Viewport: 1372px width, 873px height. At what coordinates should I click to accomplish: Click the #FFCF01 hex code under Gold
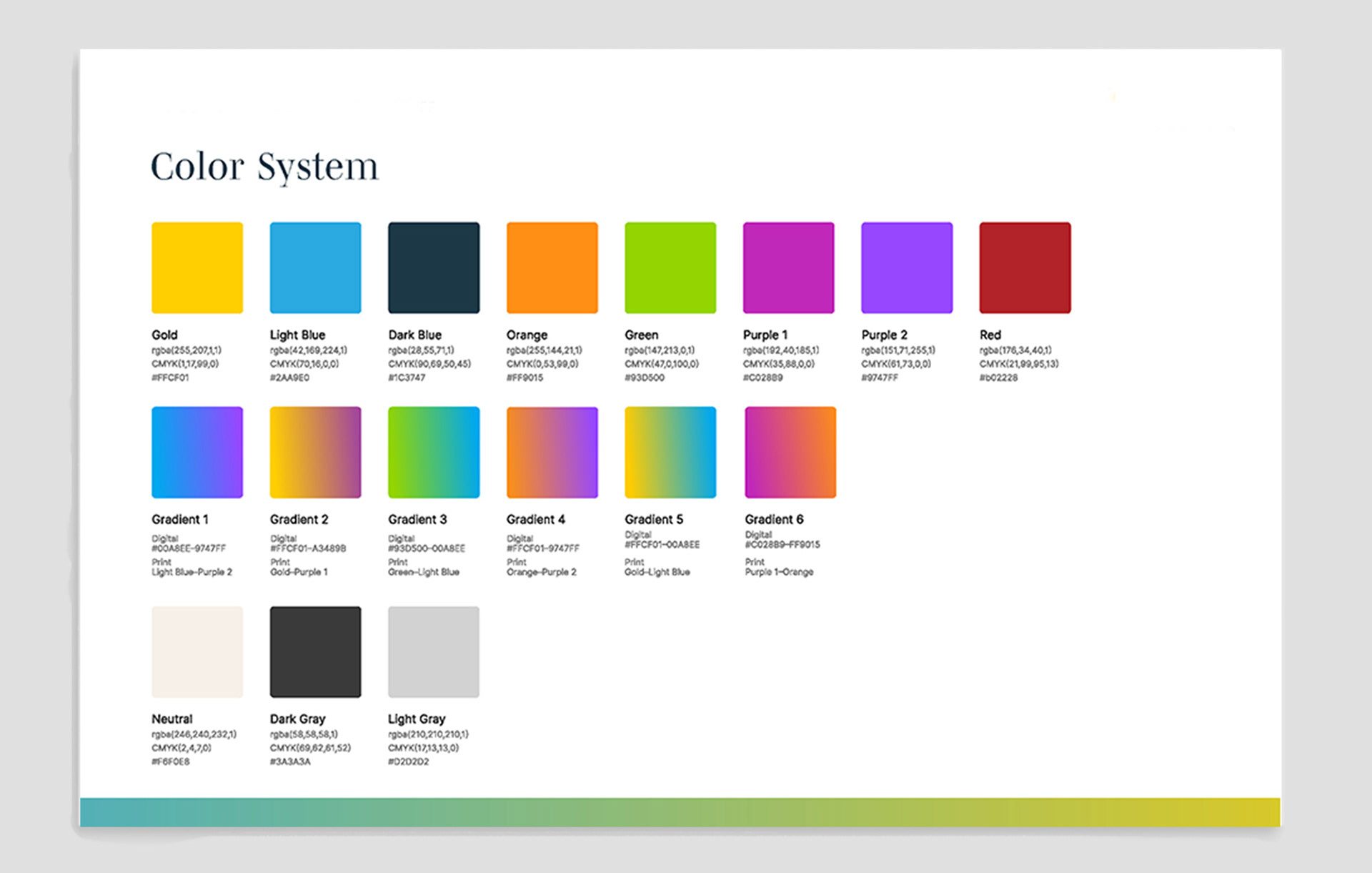[170, 378]
